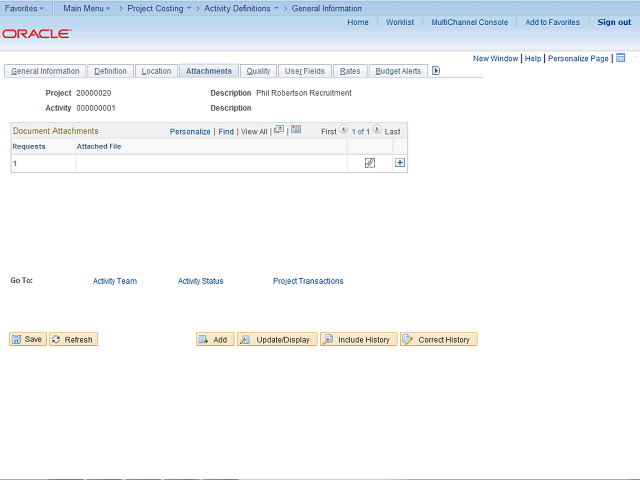Go to the Home link
Image resolution: width=640 pixels, height=480 pixels.
[x=358, y=22]
